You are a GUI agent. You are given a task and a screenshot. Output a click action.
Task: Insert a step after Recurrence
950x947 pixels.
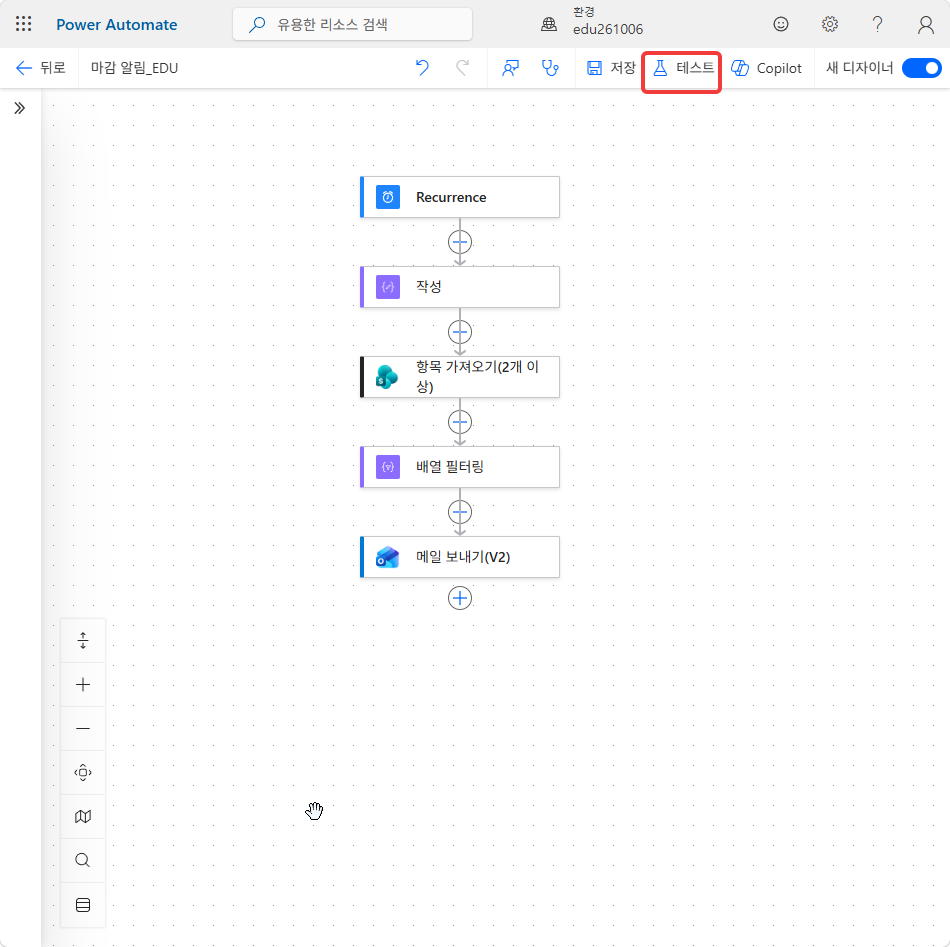460,242
